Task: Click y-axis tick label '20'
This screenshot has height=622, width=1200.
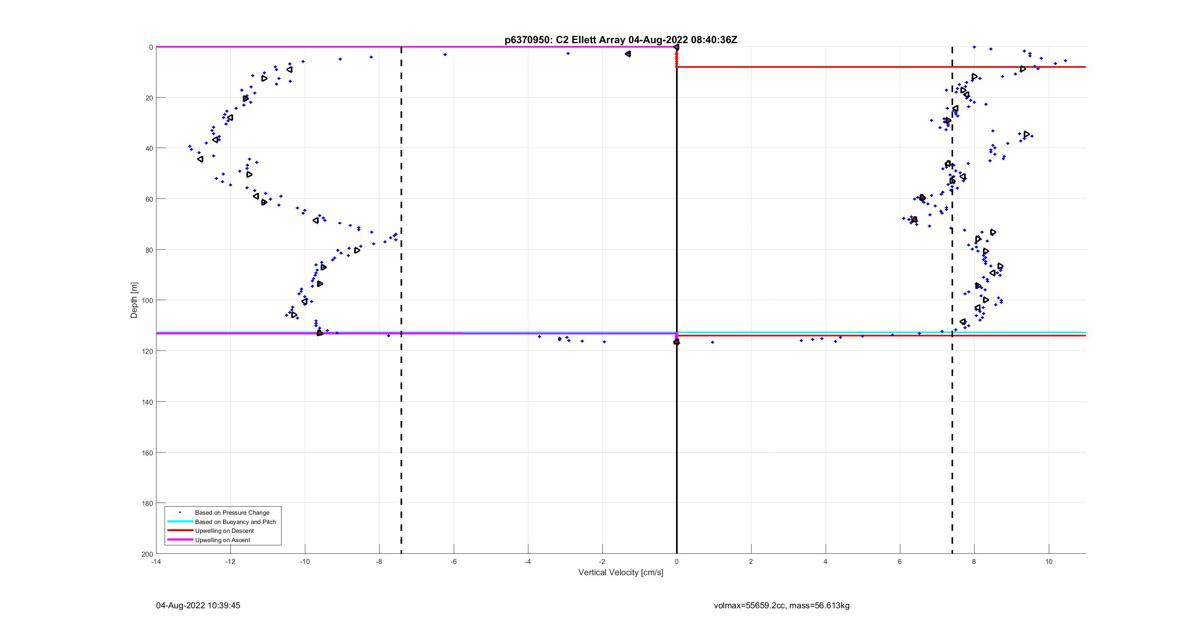Action: point(148,98)
